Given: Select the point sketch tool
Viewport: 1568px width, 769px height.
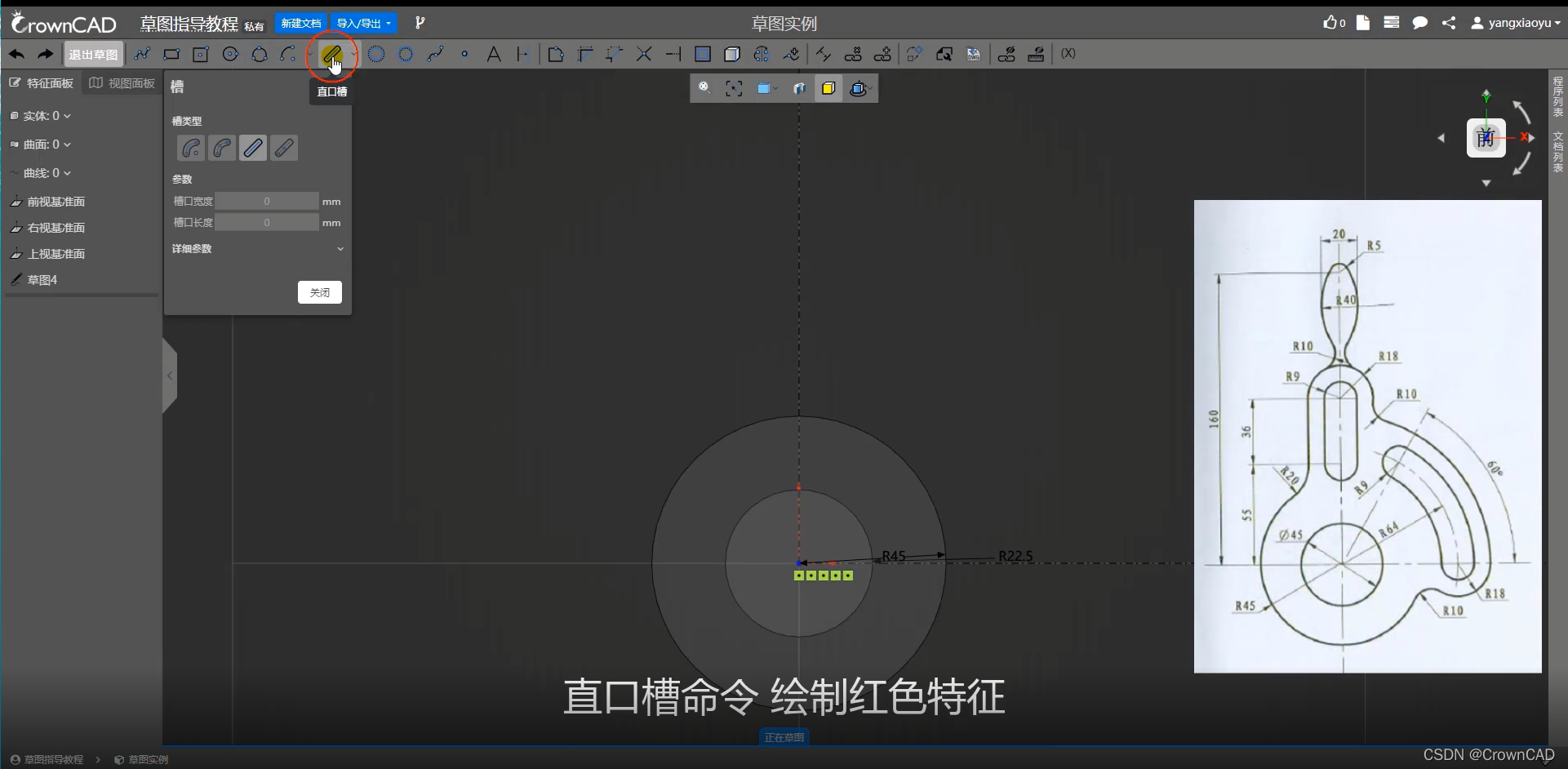Looking at the screenshot, I should pyautogui.click(x=464, y=55).
